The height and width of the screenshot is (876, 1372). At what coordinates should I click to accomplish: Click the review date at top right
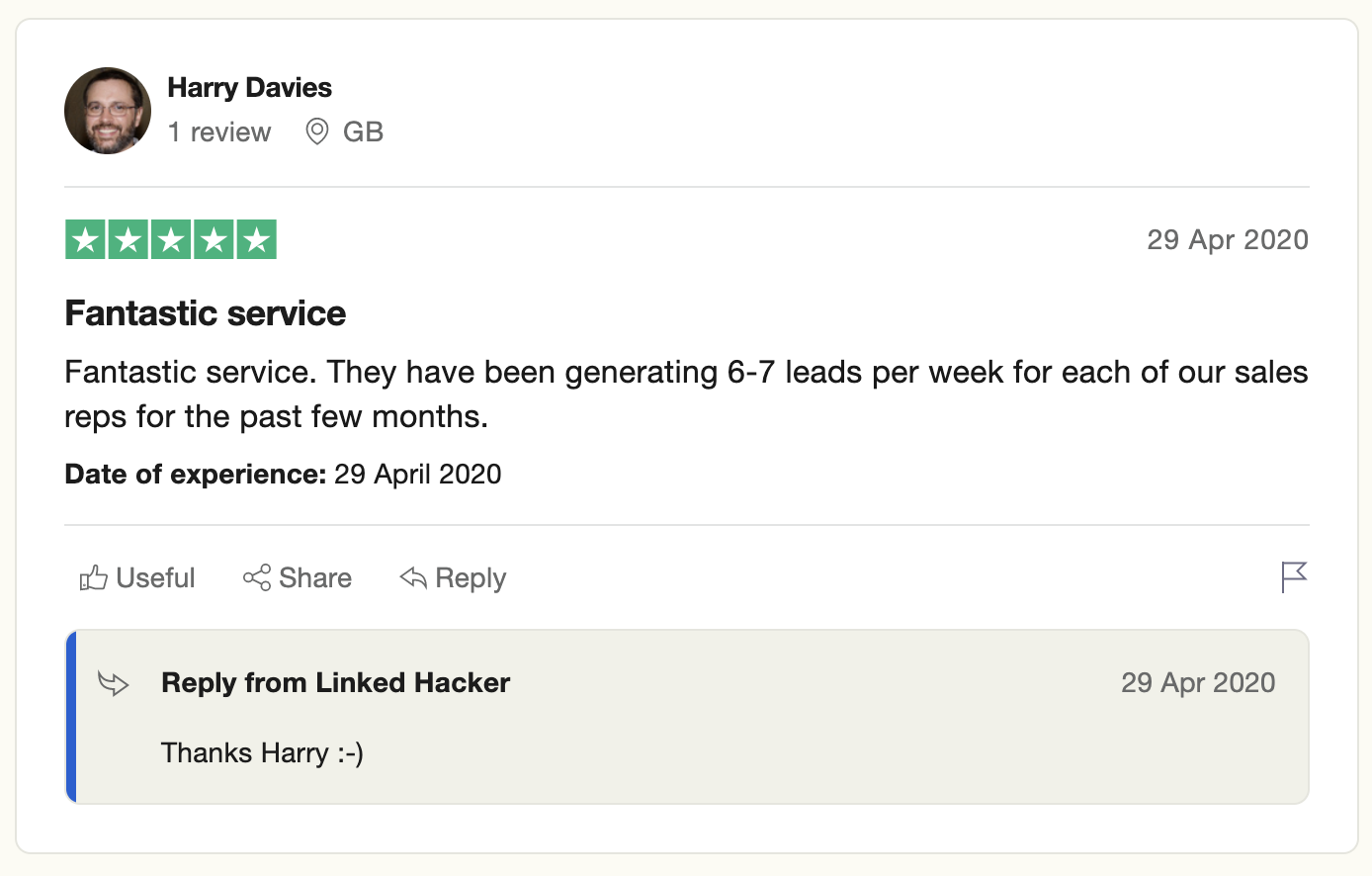(x=1227, y=240)
